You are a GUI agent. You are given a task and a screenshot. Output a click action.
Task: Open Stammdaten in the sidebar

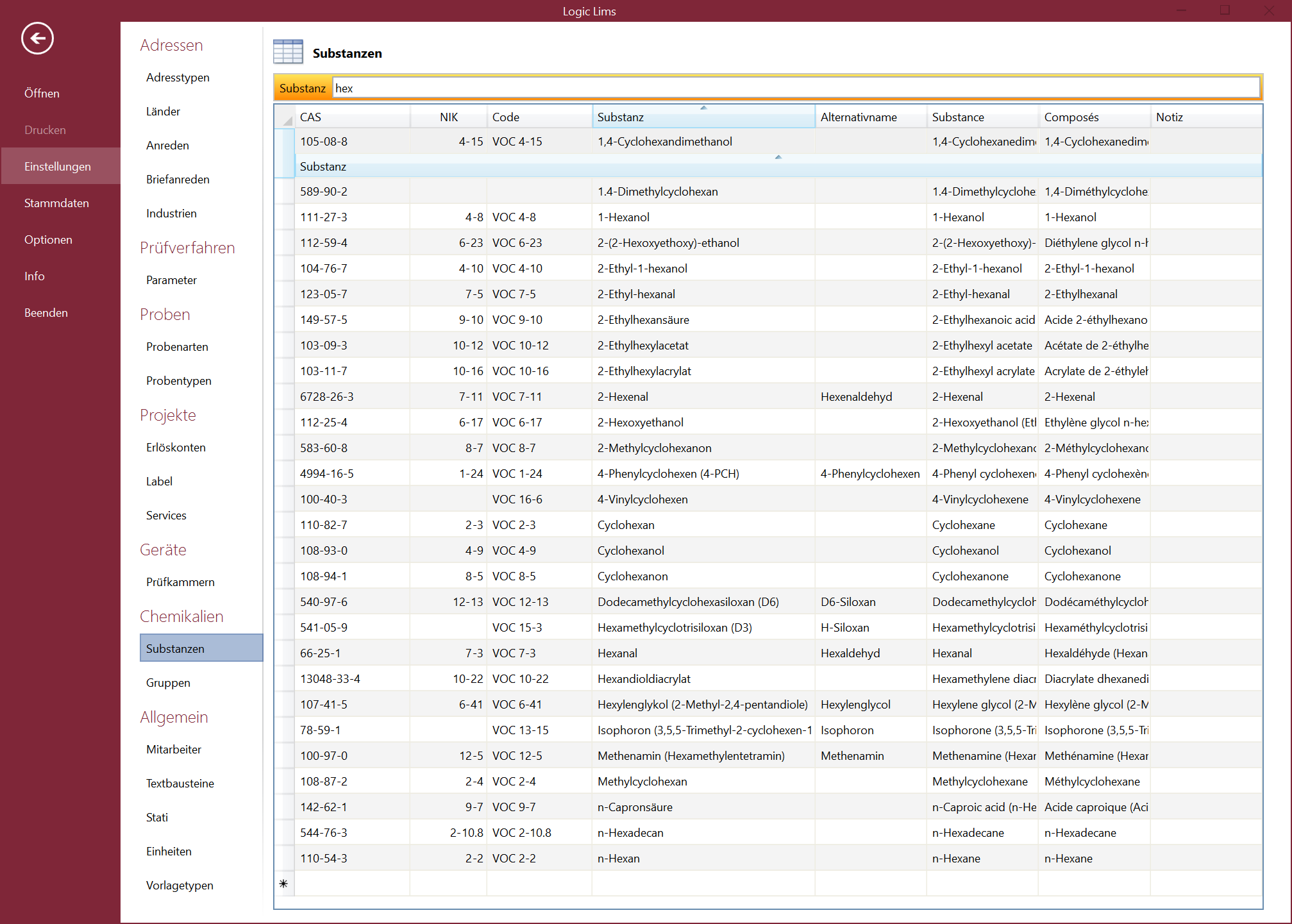point(56,203)
